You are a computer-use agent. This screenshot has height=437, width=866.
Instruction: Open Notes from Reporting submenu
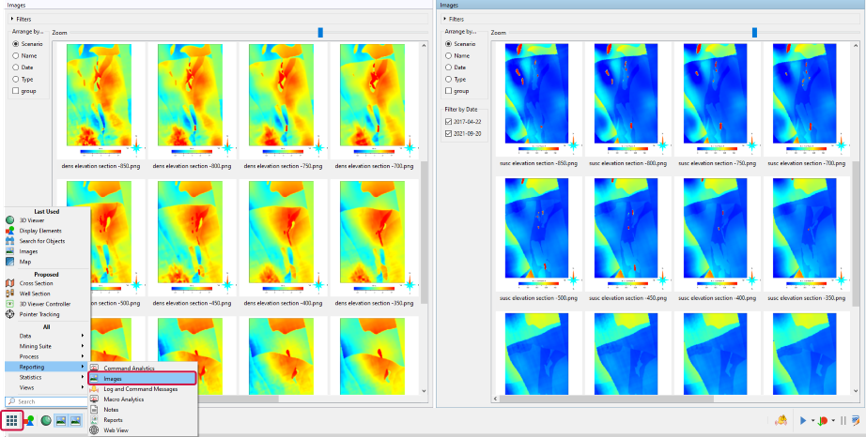pyautogui.click(x=142, y=409)
